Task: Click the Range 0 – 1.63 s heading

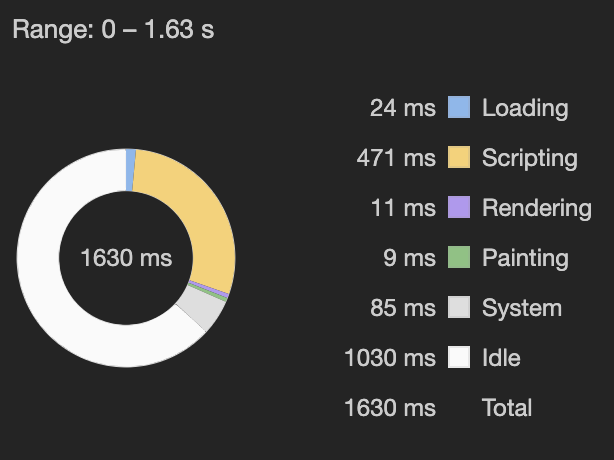Action: 113,29
